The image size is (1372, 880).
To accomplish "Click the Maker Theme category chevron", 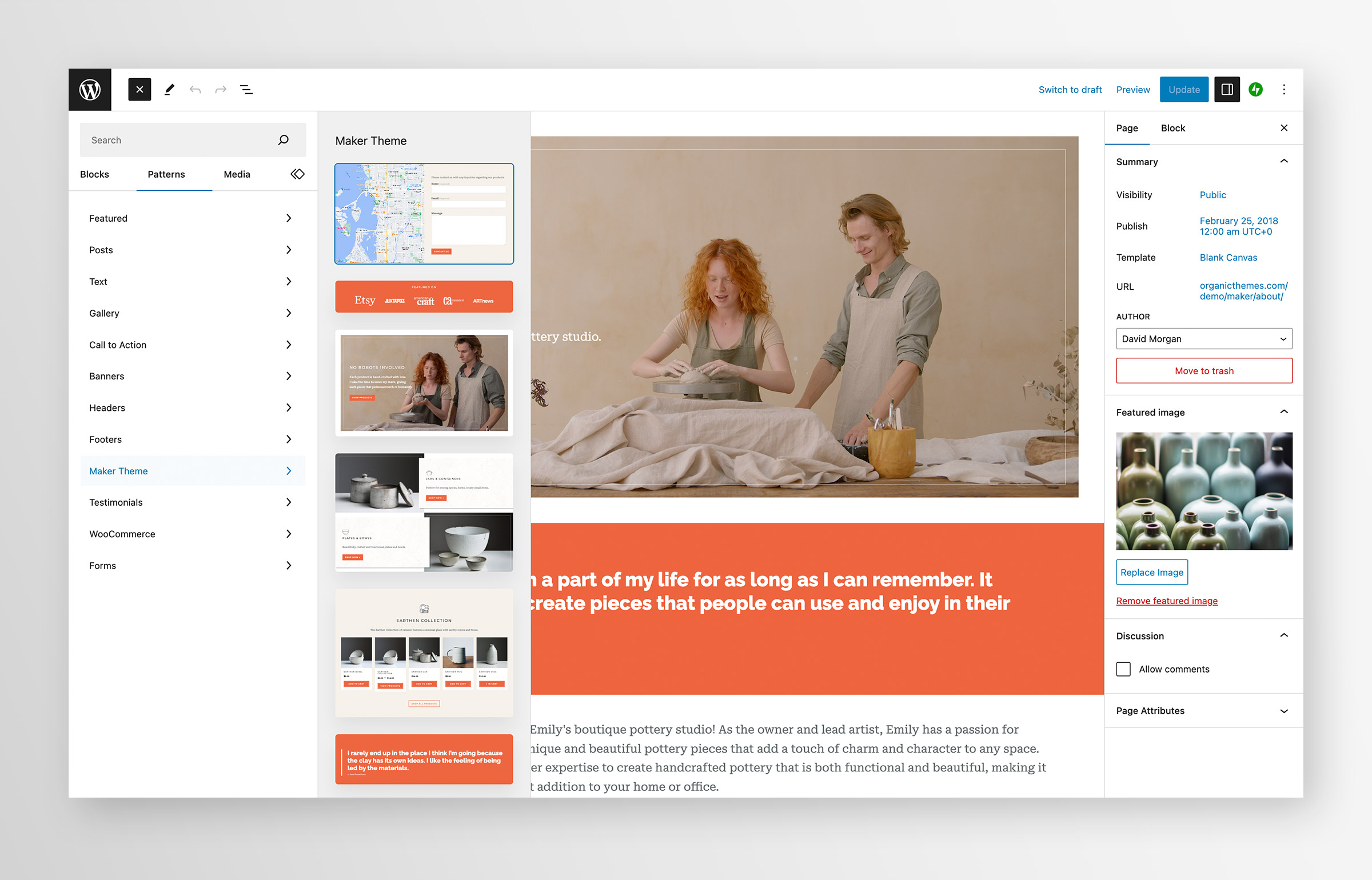I will pos(289,471).
